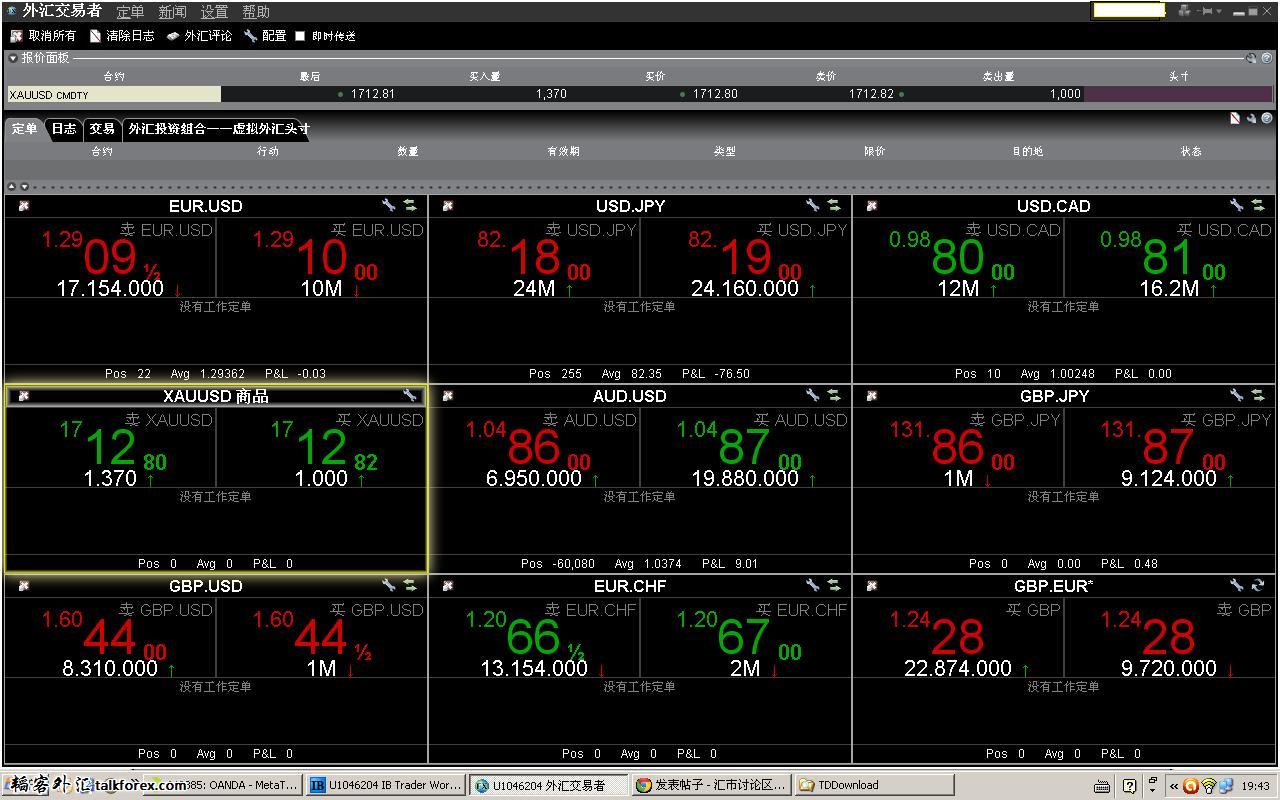This screenshot has height=800, width=1280.
Task: Switch to the 交易 tab
Action: (x=102, y=129)
